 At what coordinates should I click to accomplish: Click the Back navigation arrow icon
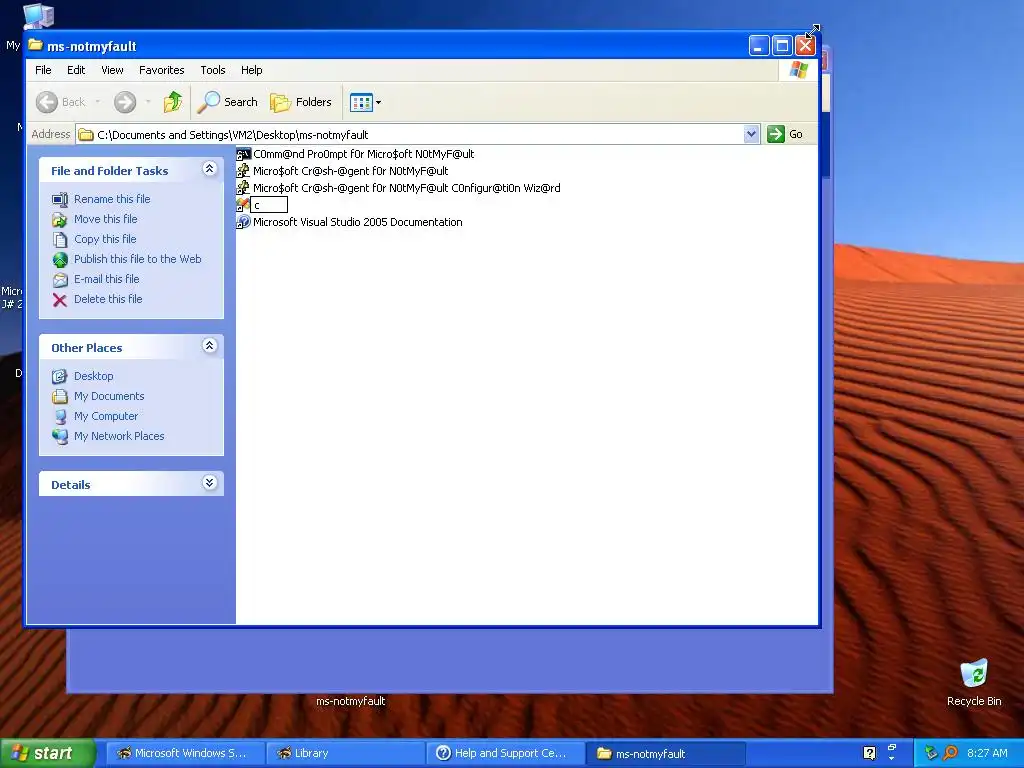point(47,102)
